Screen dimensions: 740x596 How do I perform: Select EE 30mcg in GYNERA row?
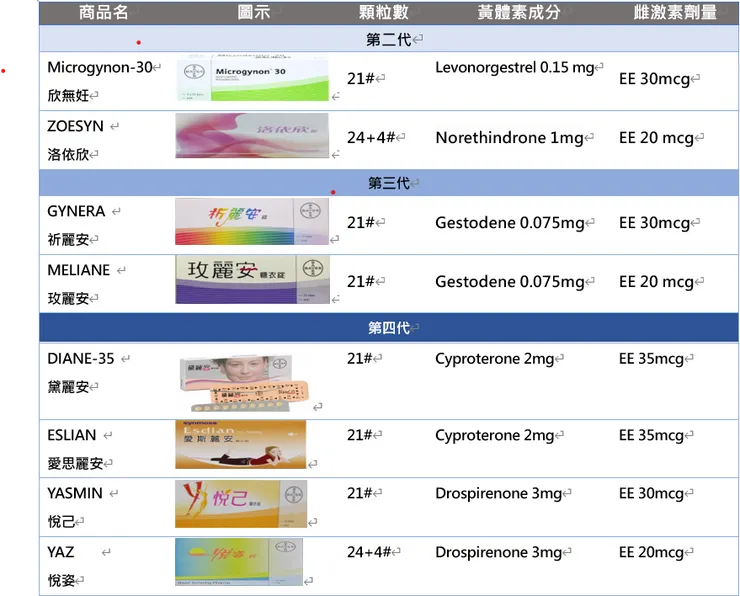(x=655, y=223)
